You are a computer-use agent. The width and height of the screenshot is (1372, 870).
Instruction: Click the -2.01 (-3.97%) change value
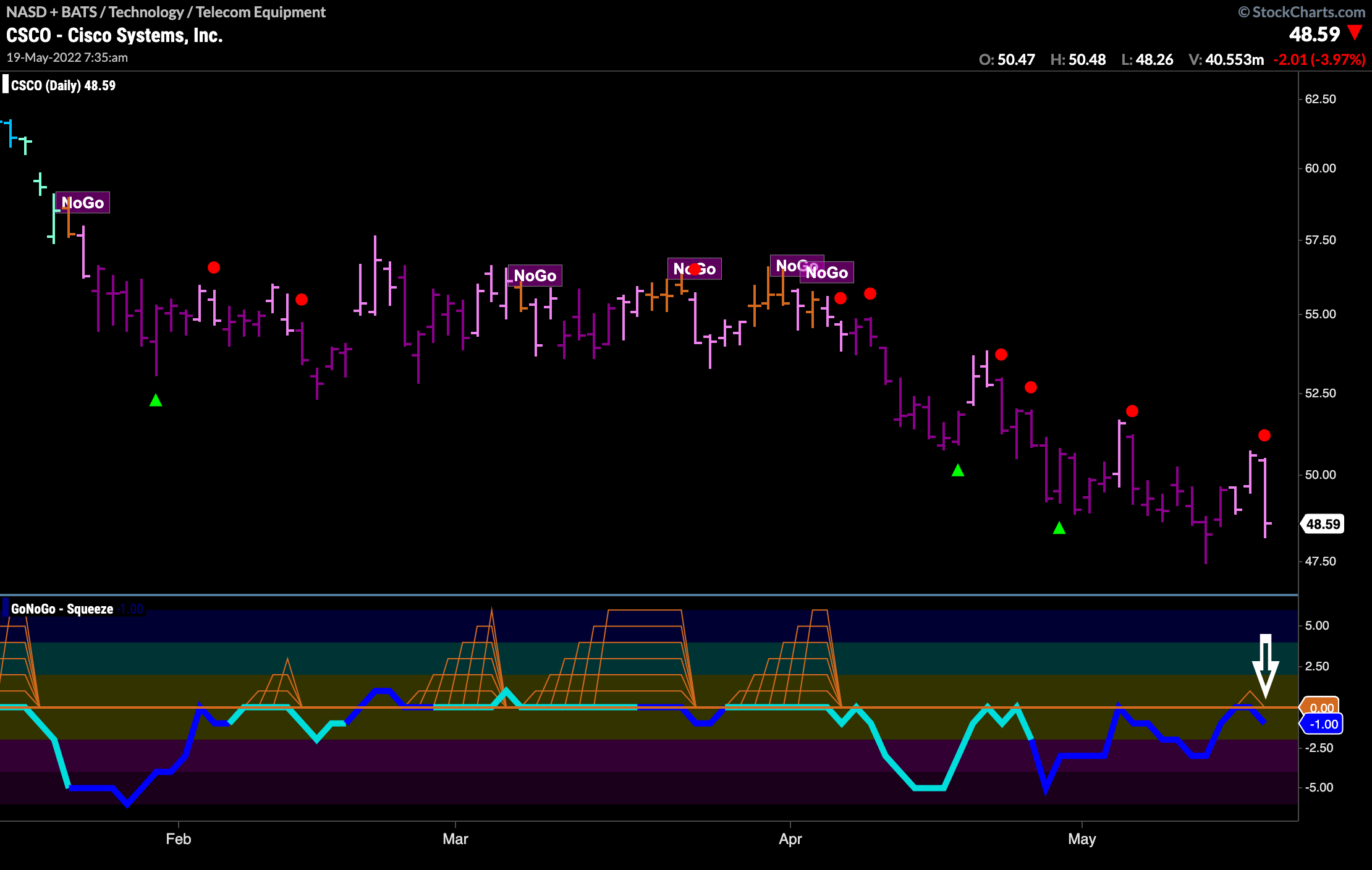point(1319,59)
